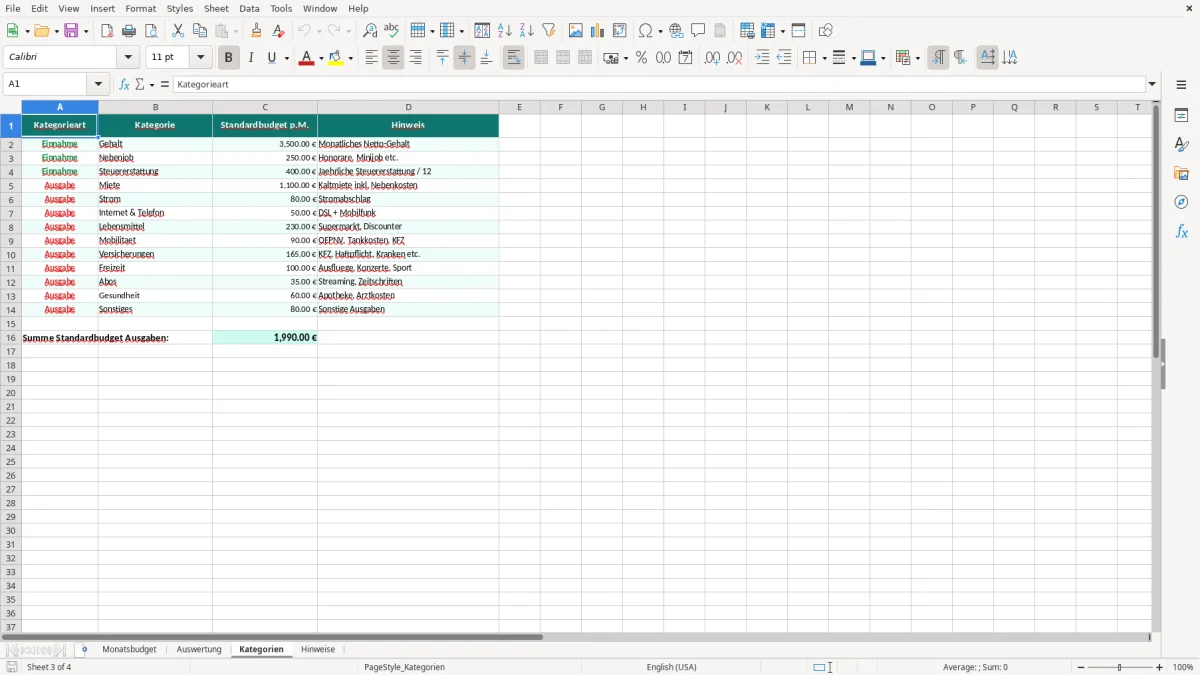The height and width of the screenshot is (675, 1200).
Task: Toggle center horizontally alignment
Action: [x=393, y=58]
